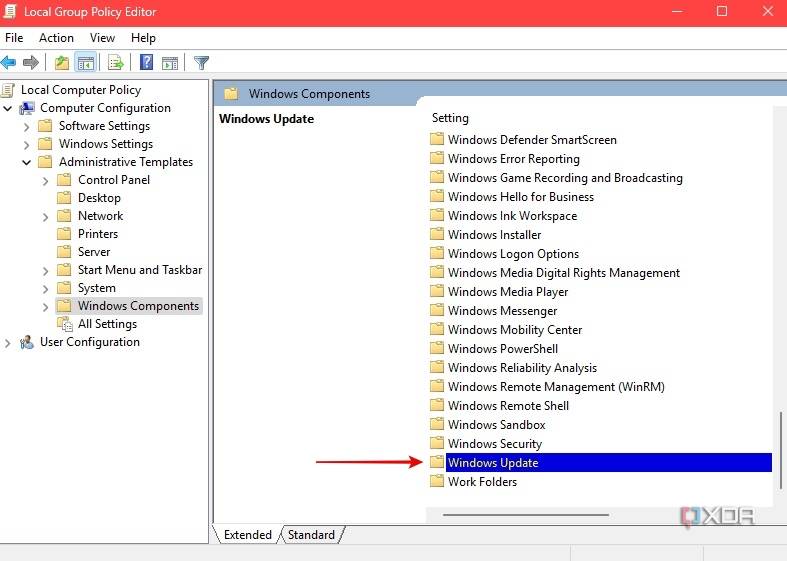Click the User Configuration user icon

tap(27, 342)
